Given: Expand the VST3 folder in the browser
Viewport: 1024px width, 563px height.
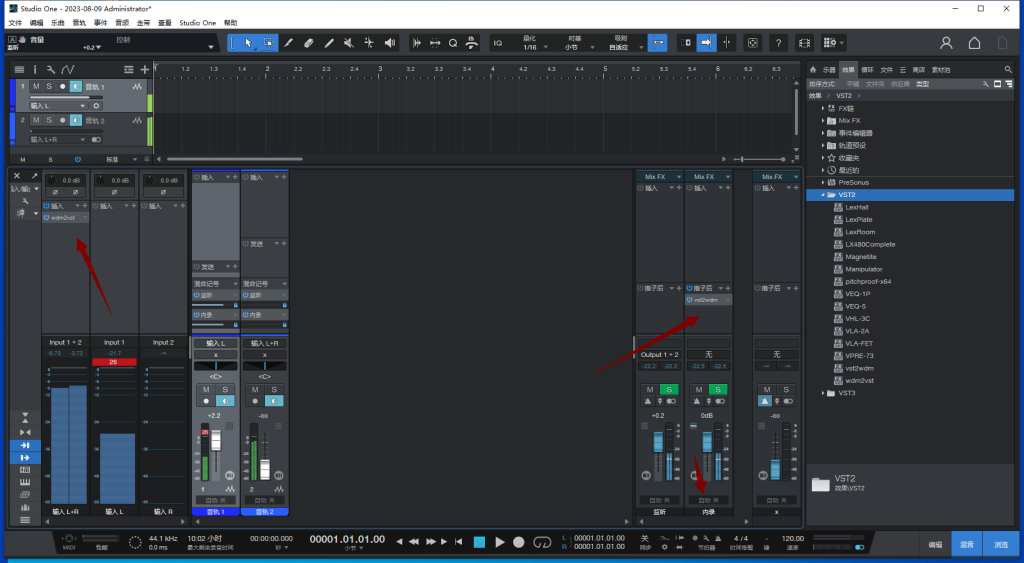Looking at the screenshot, I should [823, 393].
